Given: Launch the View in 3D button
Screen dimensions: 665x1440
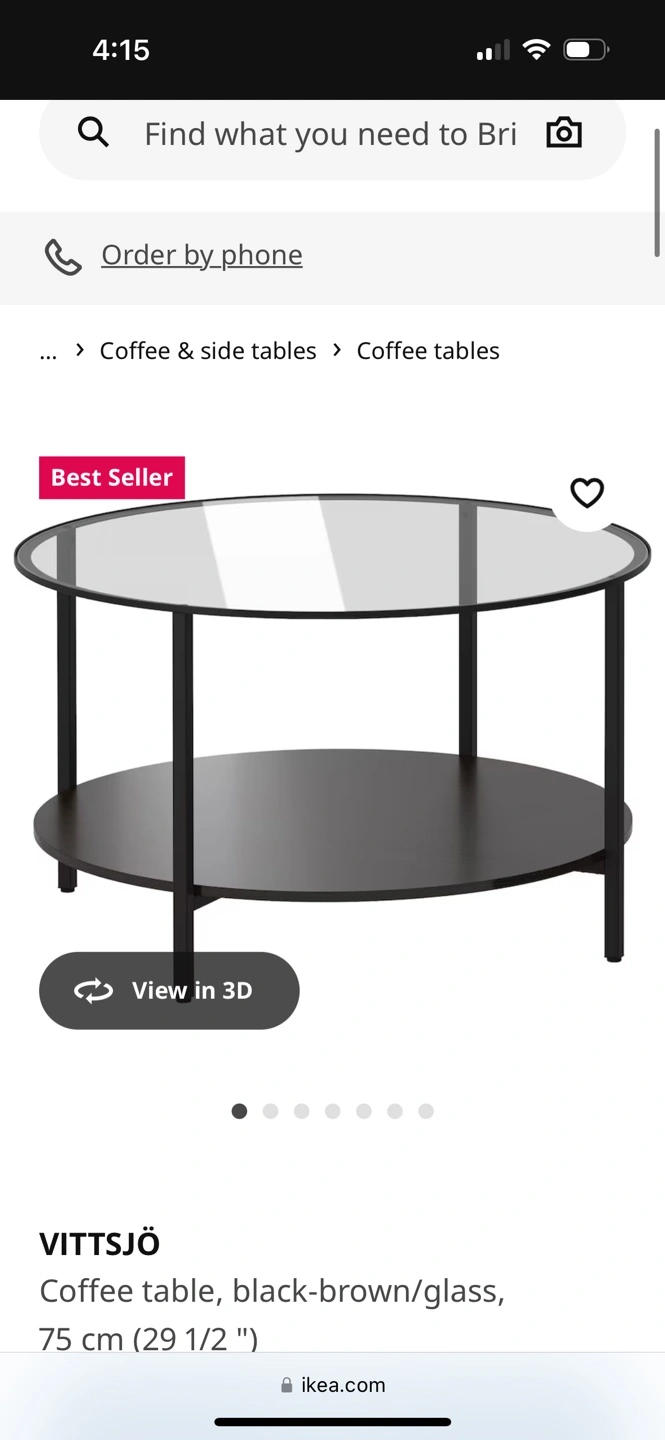Looking at the screenshot, I should pos(169,991).
